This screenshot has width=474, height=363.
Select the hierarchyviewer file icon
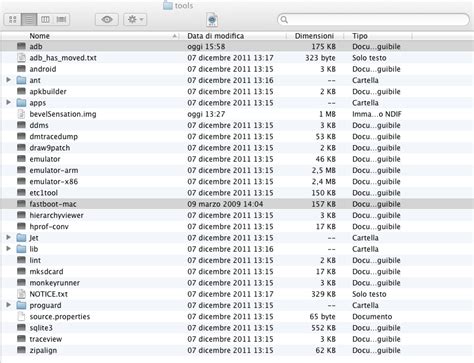pyautogui.click(x=21, y=215)
